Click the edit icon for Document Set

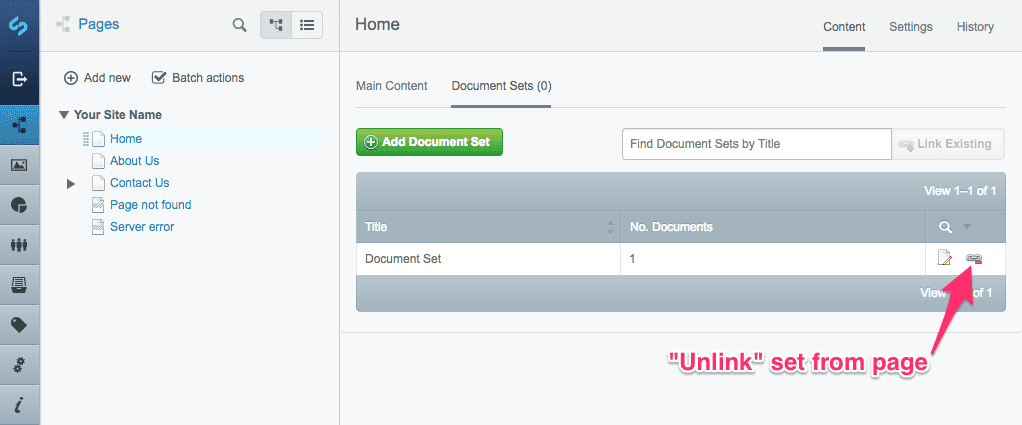pyautogui.click(x=945, y=259)
